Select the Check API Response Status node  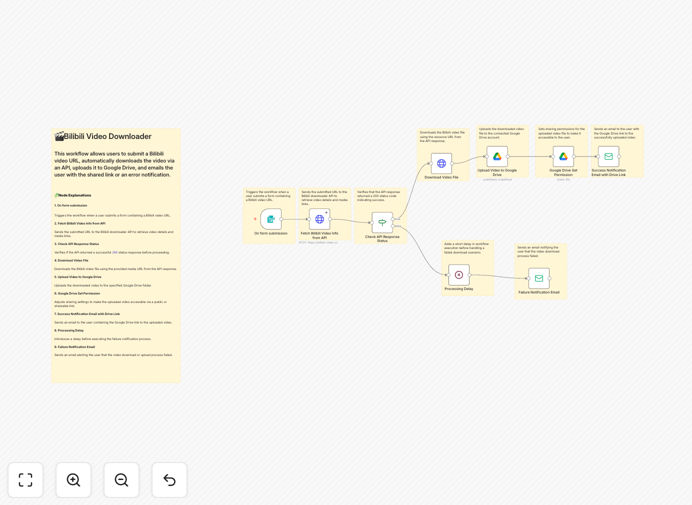pyautogui.click(x=382, y=222)
